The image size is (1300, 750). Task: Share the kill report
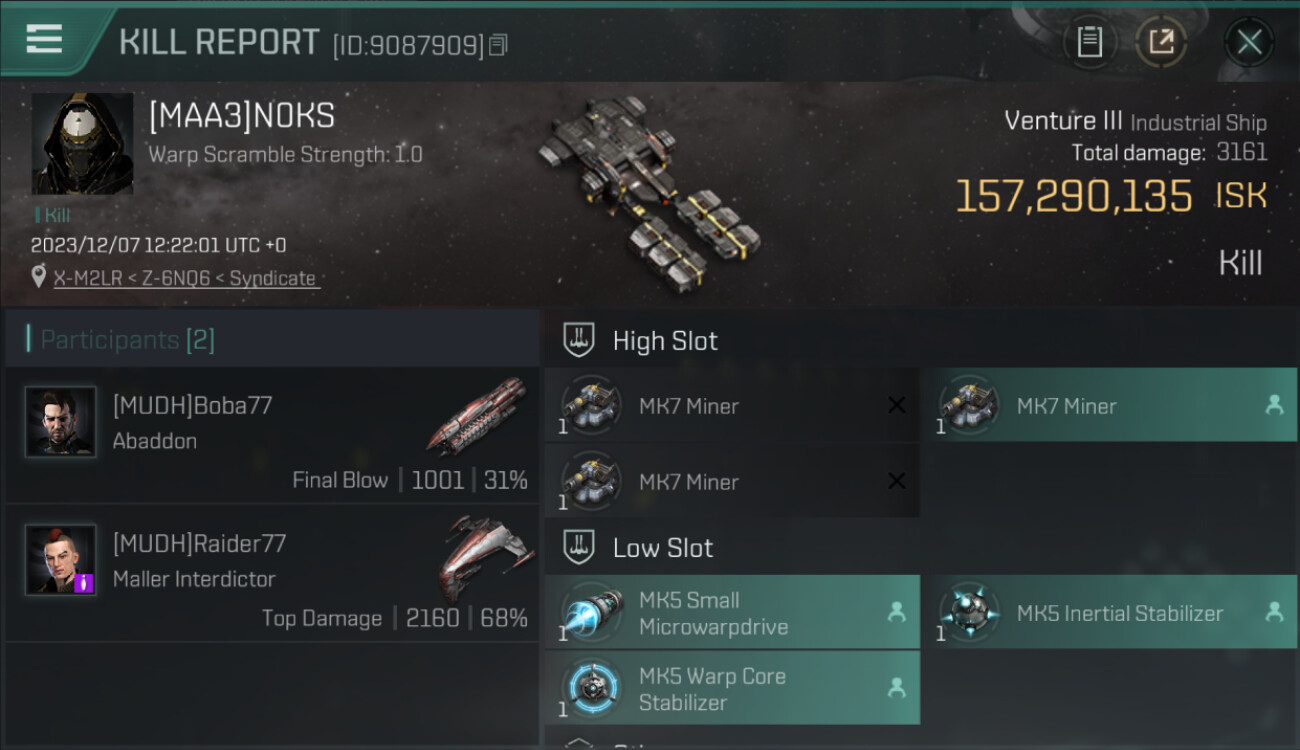click(x=1160, y=42)
